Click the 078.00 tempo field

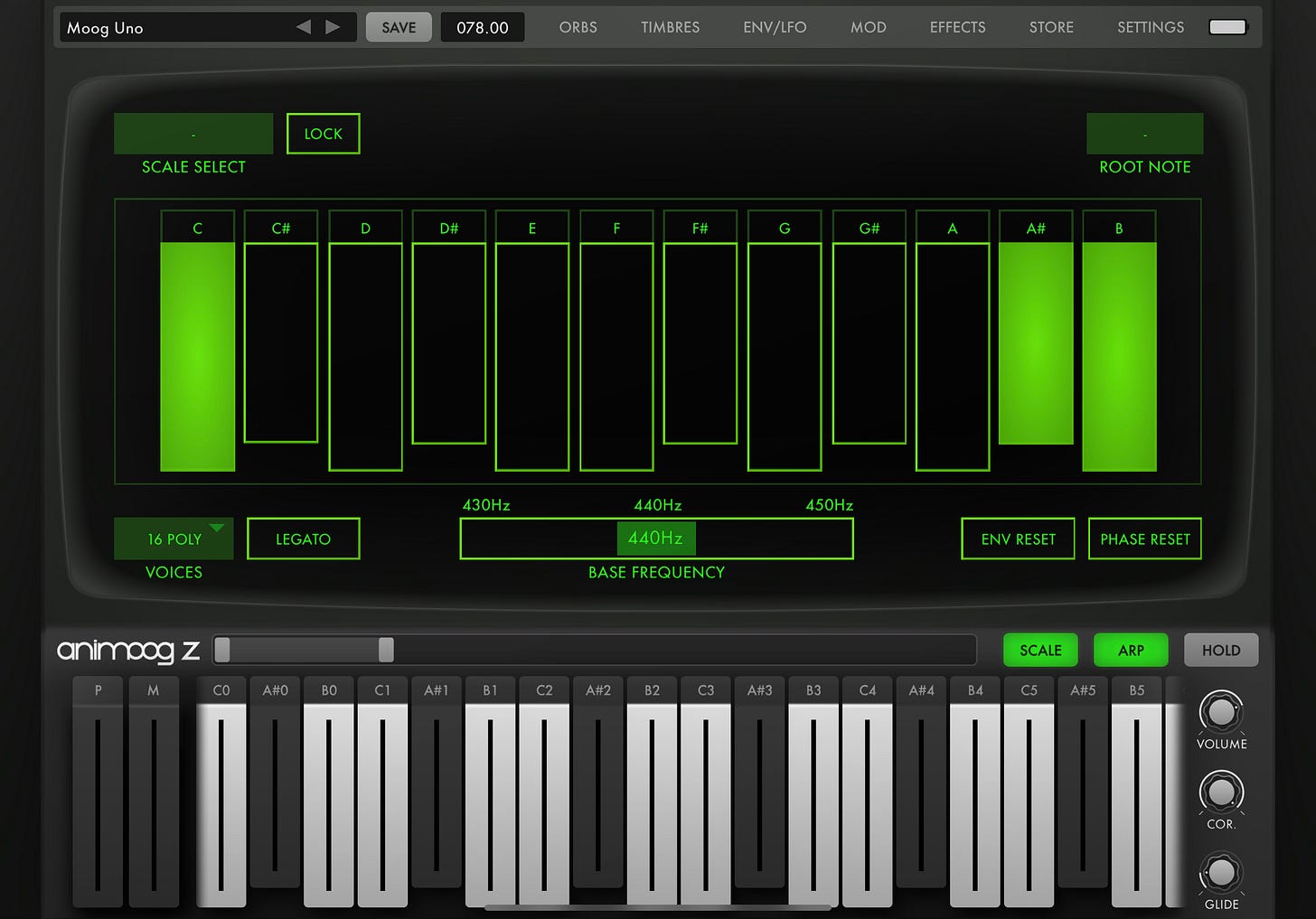tap(483, 27)
